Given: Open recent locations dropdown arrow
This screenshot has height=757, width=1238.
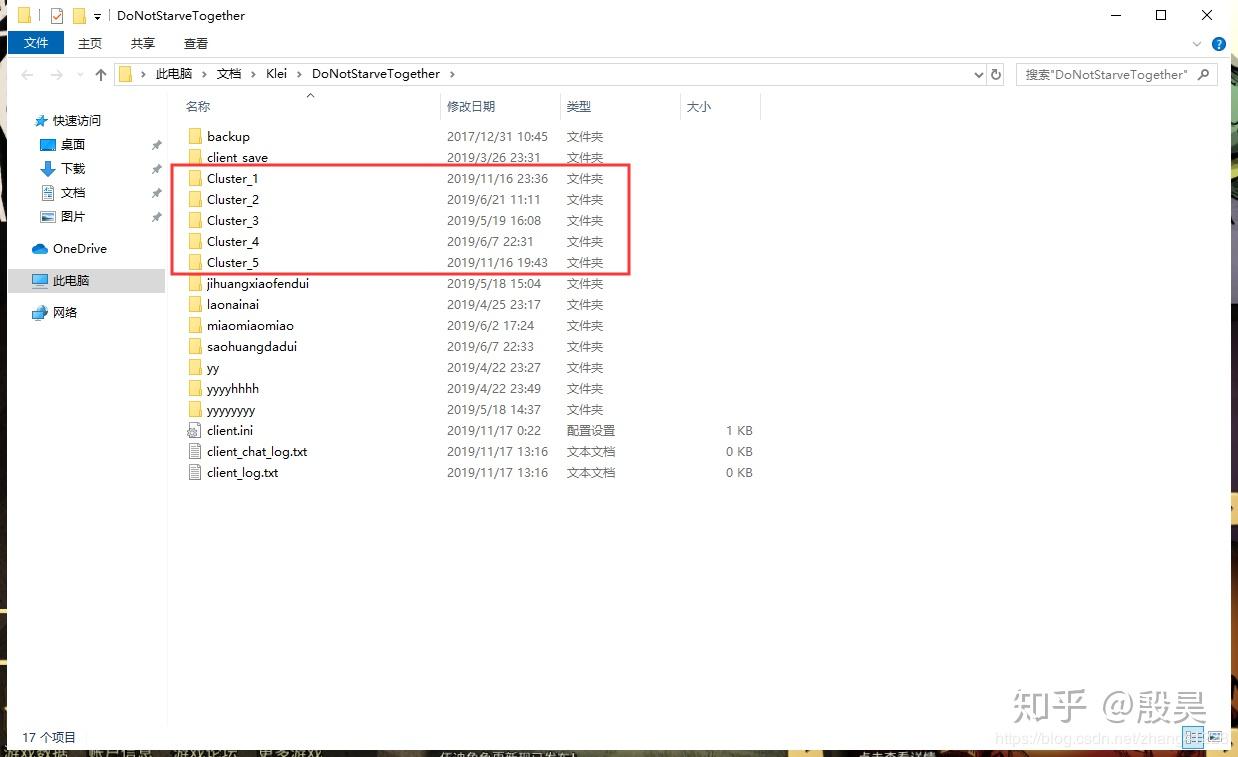Looking at the screenshot, I should (x=79, y=75).
